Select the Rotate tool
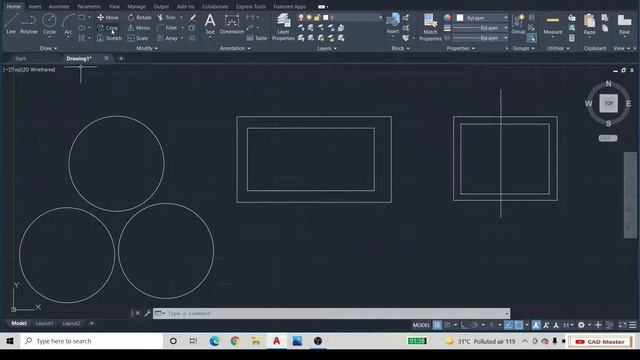The image size is (640, 360). click(x=139, y=18)
